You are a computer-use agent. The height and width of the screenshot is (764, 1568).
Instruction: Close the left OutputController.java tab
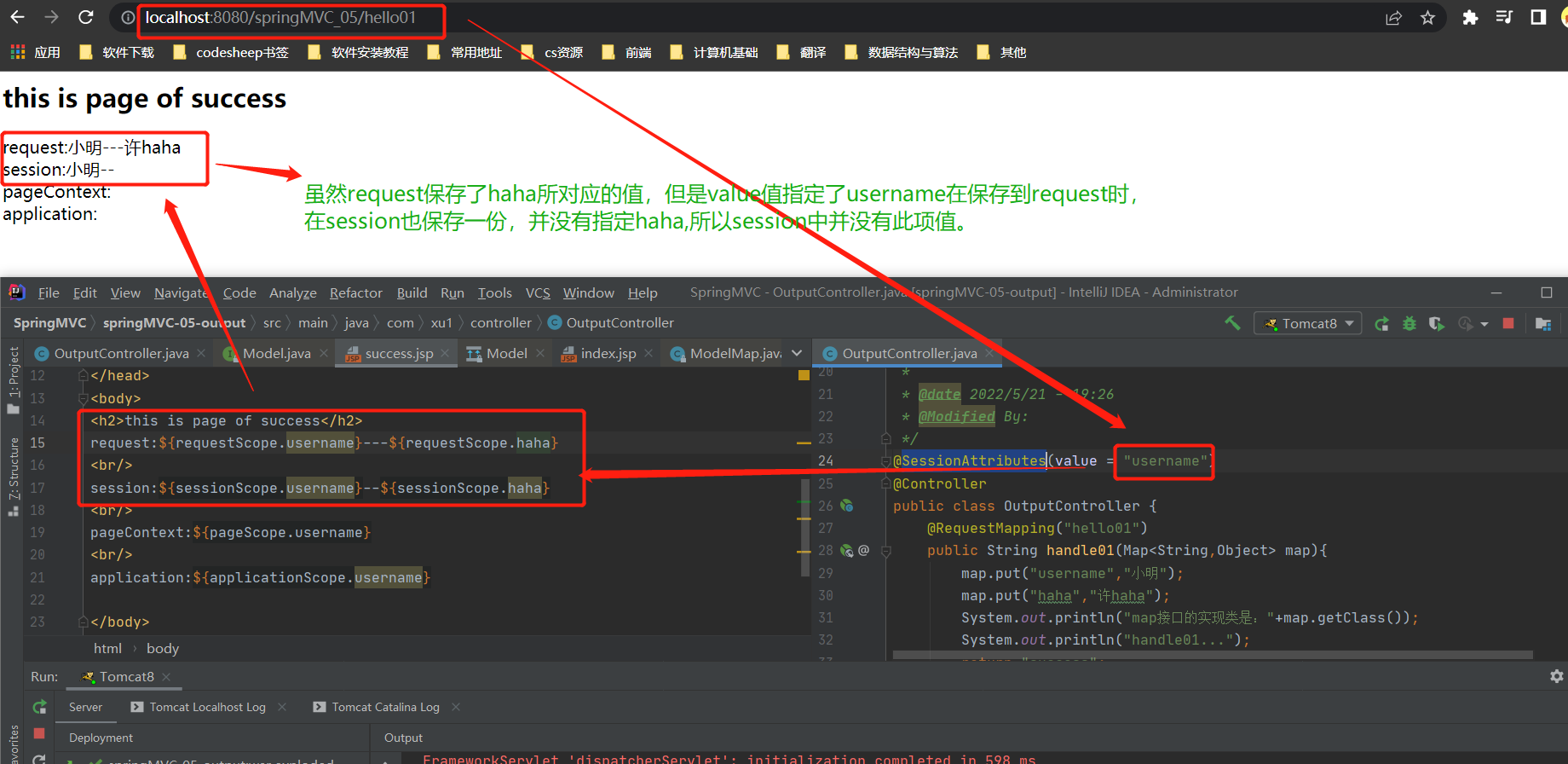pyautogui.click(x=201, y=353)
